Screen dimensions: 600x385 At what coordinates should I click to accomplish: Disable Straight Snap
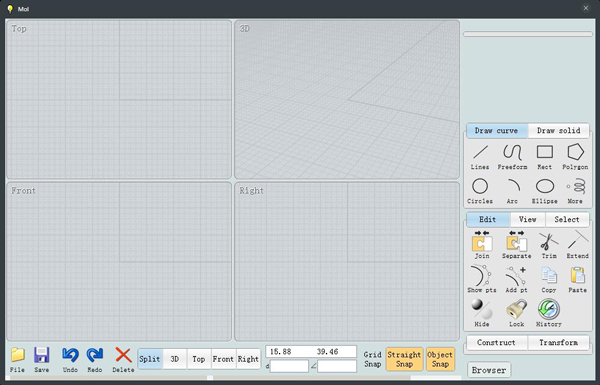point(404,359)
